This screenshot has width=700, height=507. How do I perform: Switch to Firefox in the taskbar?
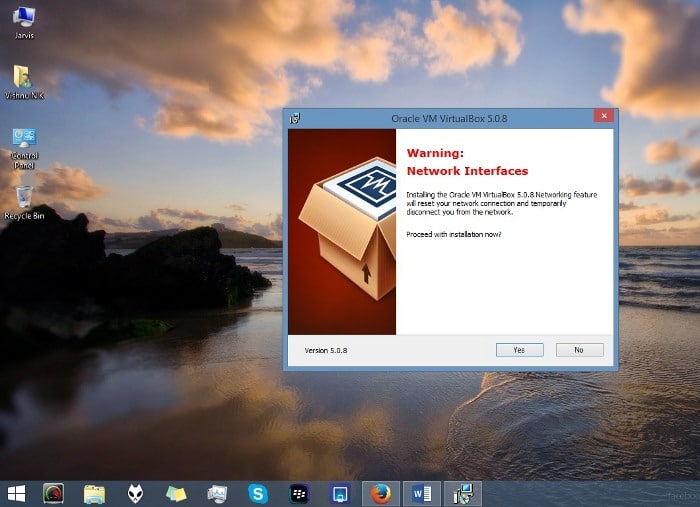pyautogui.click(x=380, y=493)
